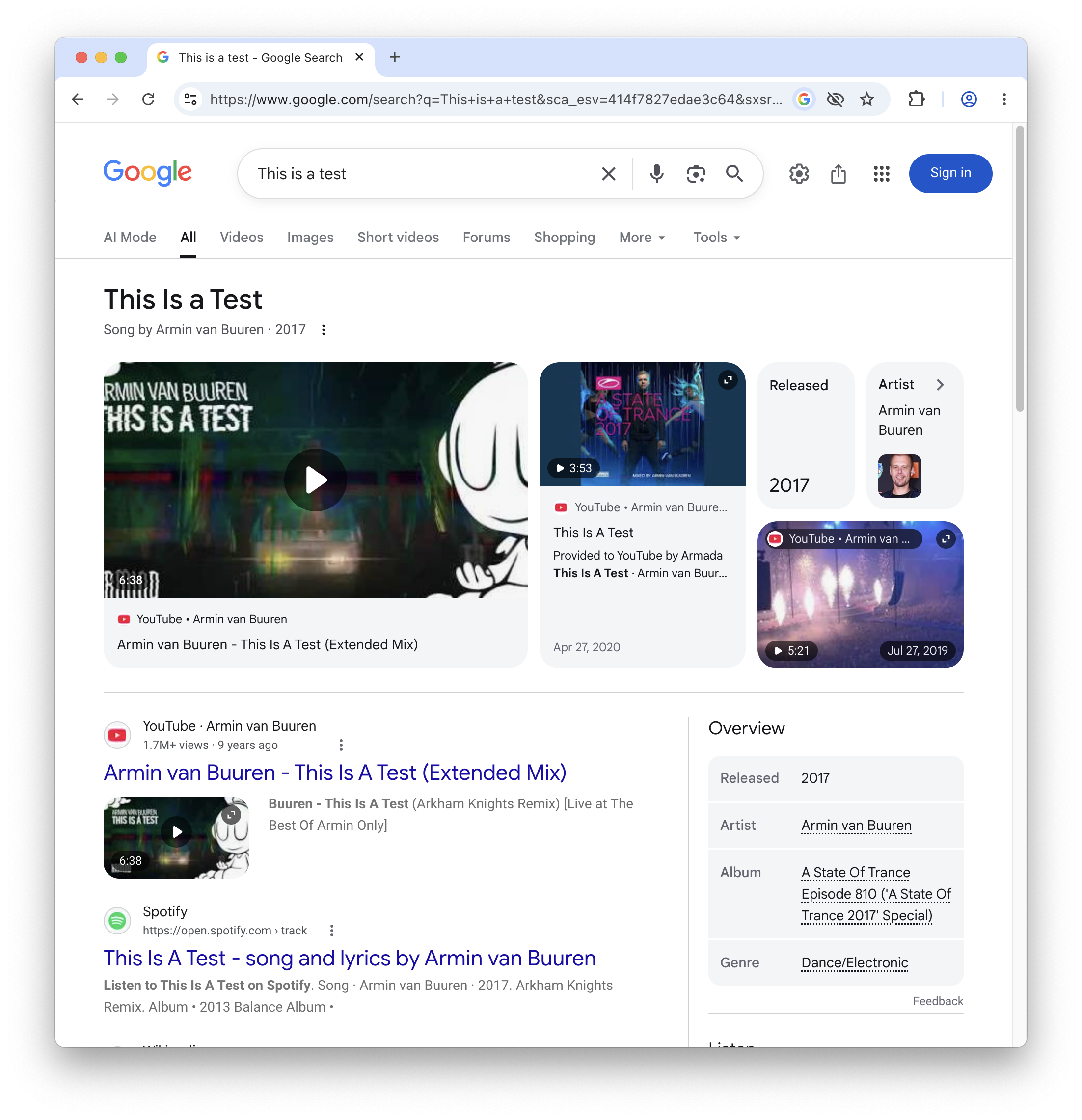Click the Google icon in address bar
This screenshot has width=1082, height=1120.
[804, 100]
